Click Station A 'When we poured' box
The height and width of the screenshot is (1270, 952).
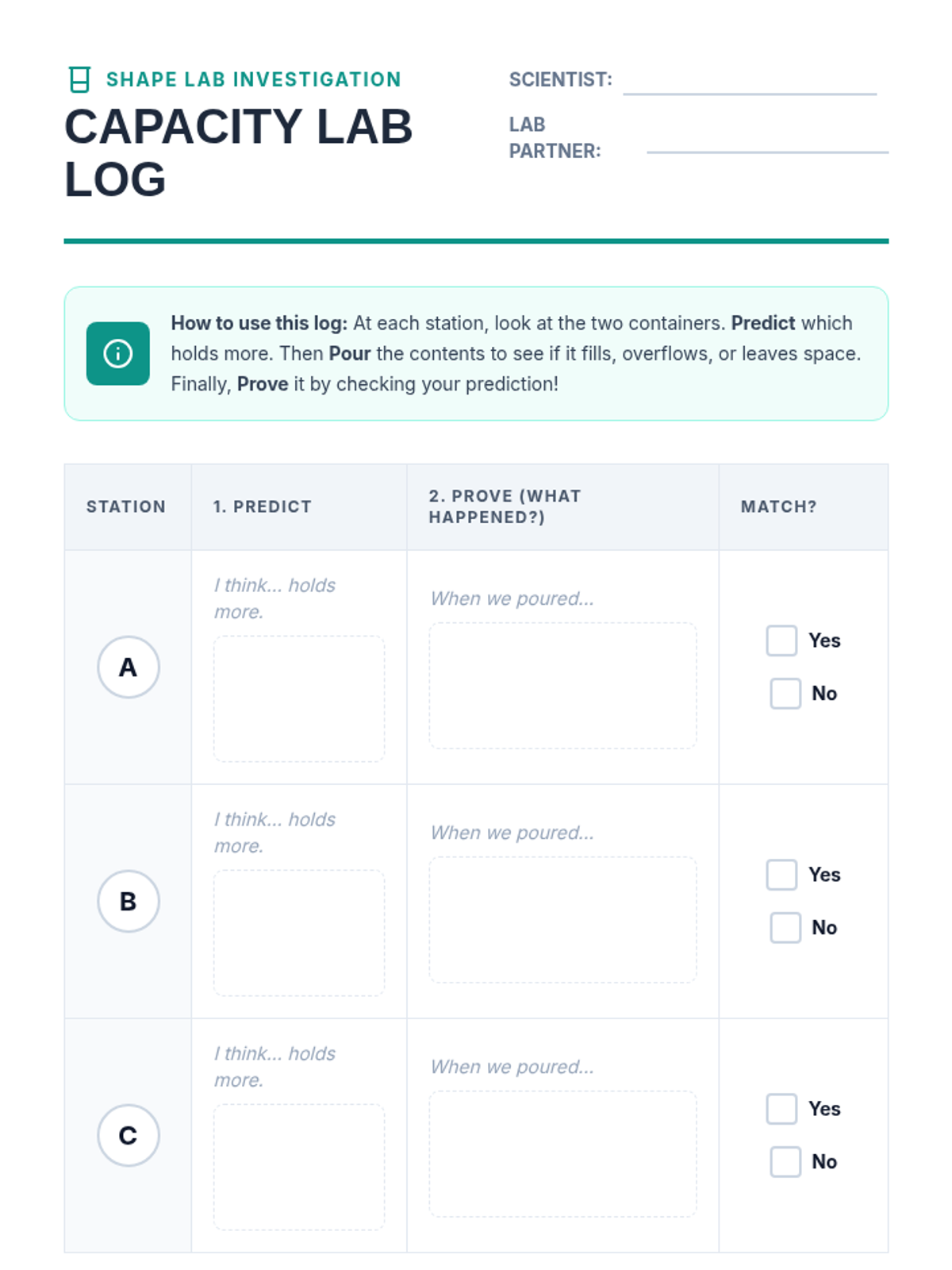click(x=563, y=686)
